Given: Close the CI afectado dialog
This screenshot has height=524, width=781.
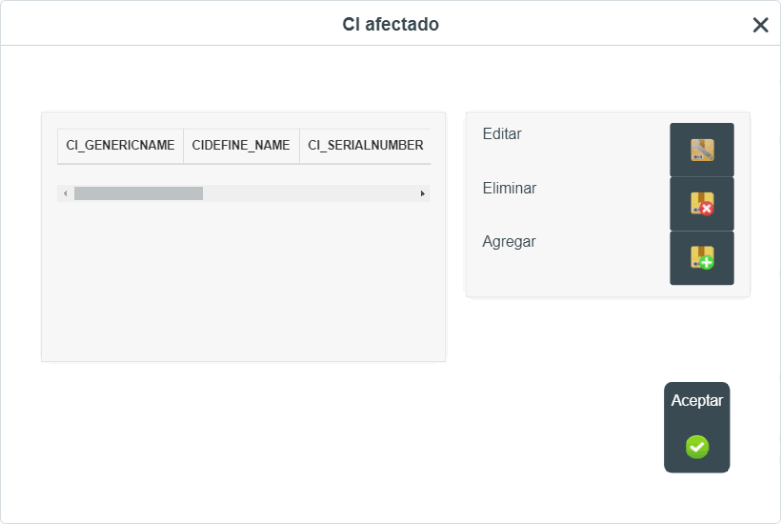Looking at the screenshot, I should pyautogui.click(x=760, y=25).
